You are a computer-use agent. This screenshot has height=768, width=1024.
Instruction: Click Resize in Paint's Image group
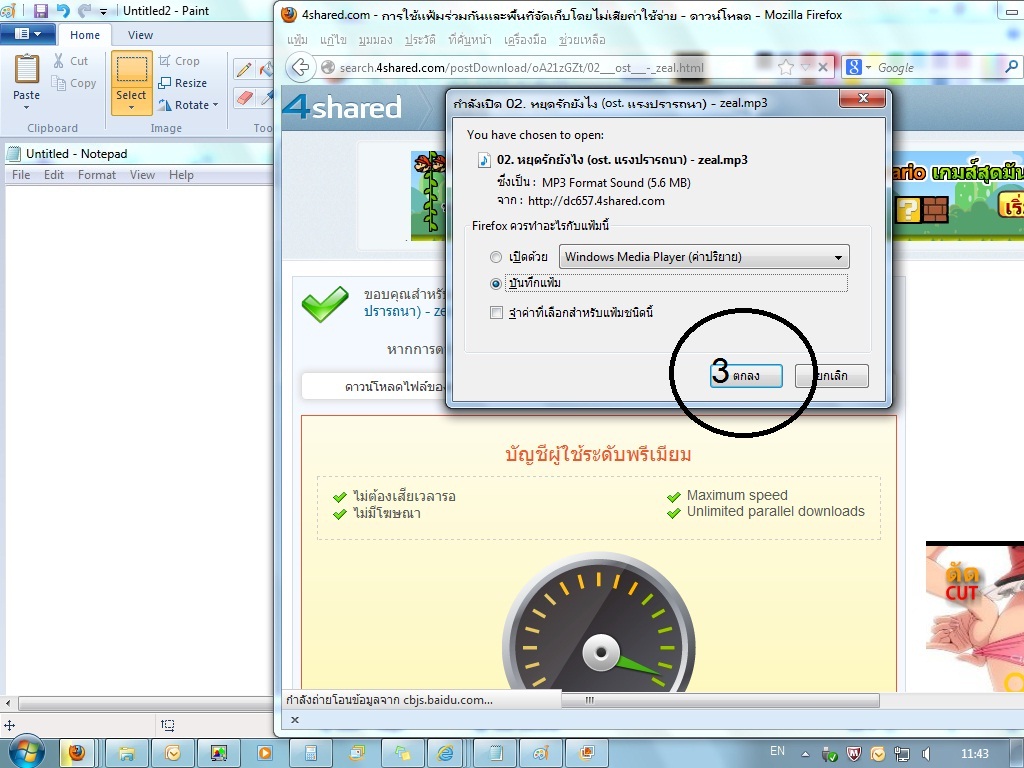[183, 83]
